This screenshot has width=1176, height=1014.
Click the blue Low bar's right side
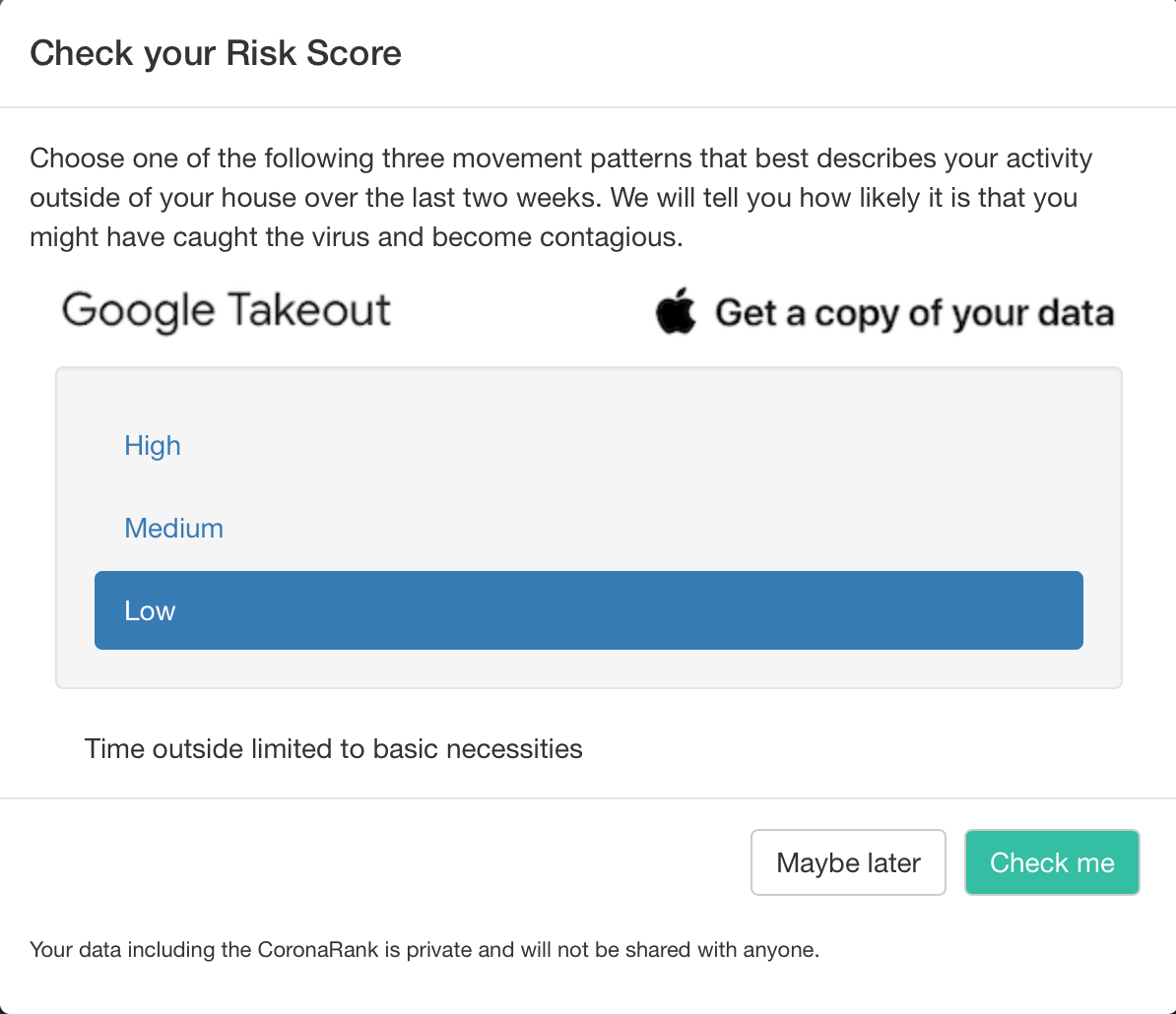pyautogui.click(x=975, y=610)
